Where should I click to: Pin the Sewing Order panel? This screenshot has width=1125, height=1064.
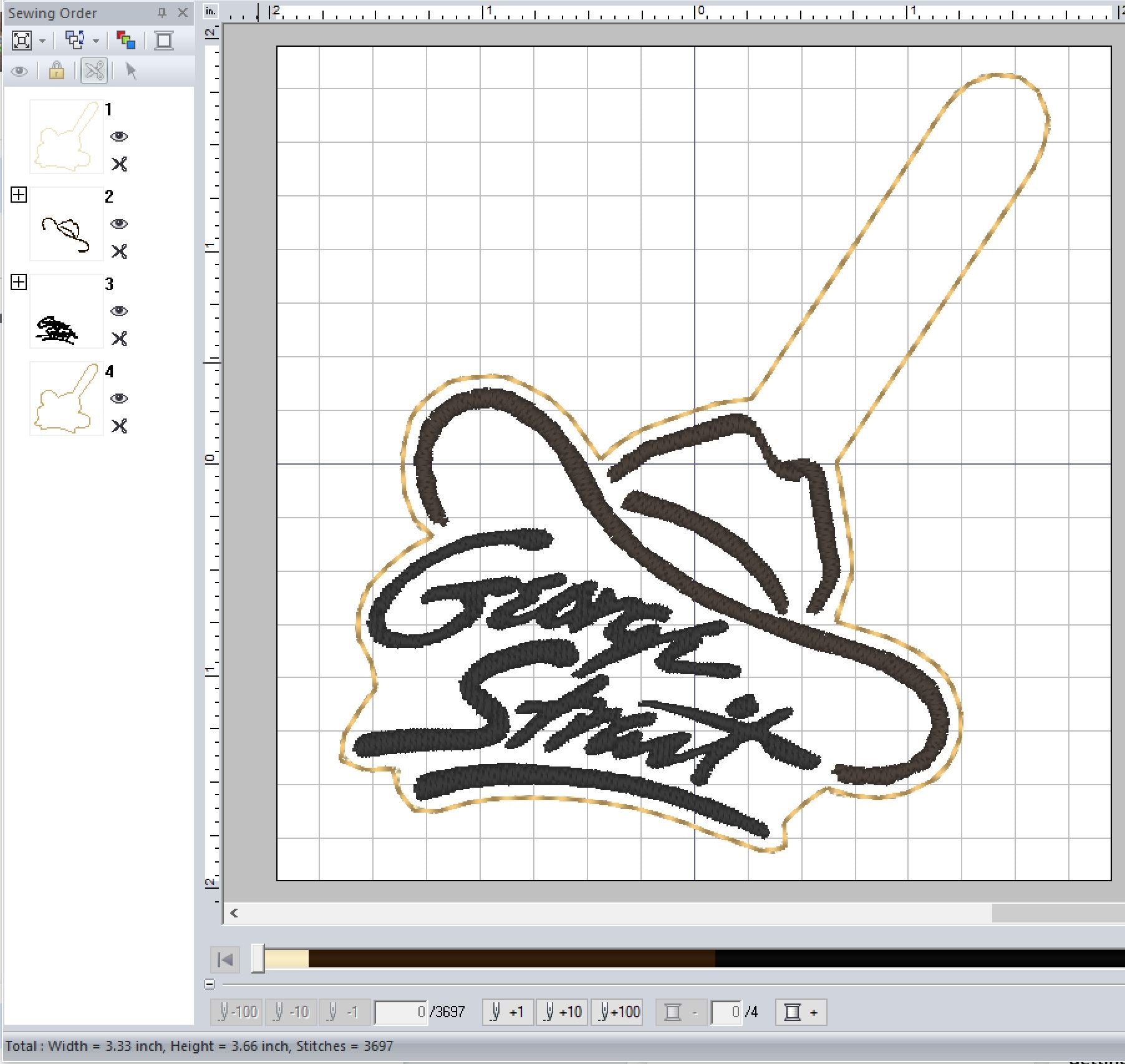(x=162, y=12)
